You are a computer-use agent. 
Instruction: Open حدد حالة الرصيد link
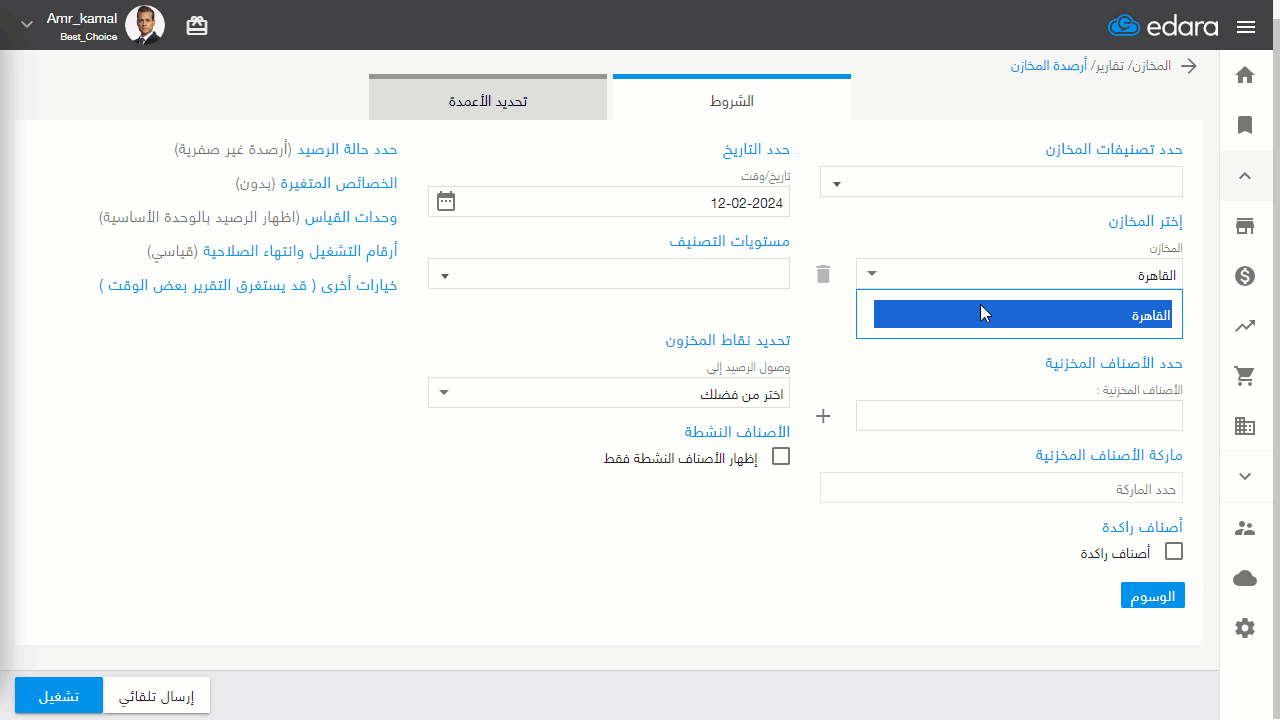[286, 149]
